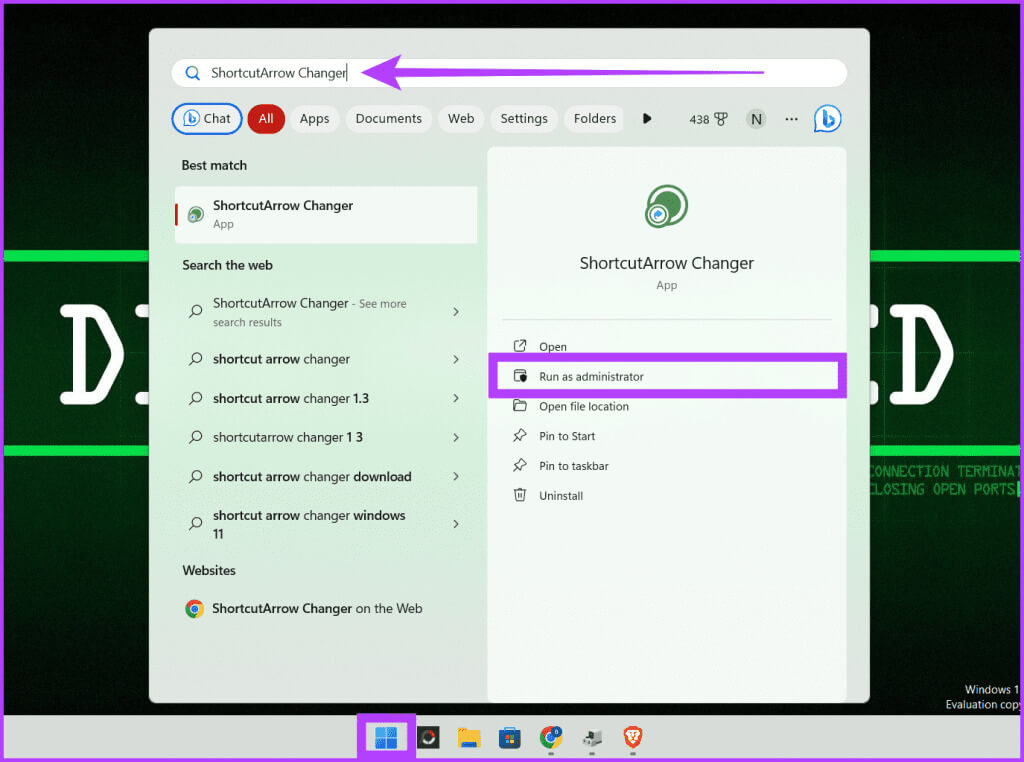Expand chevron for See more search results

(456, 312)
